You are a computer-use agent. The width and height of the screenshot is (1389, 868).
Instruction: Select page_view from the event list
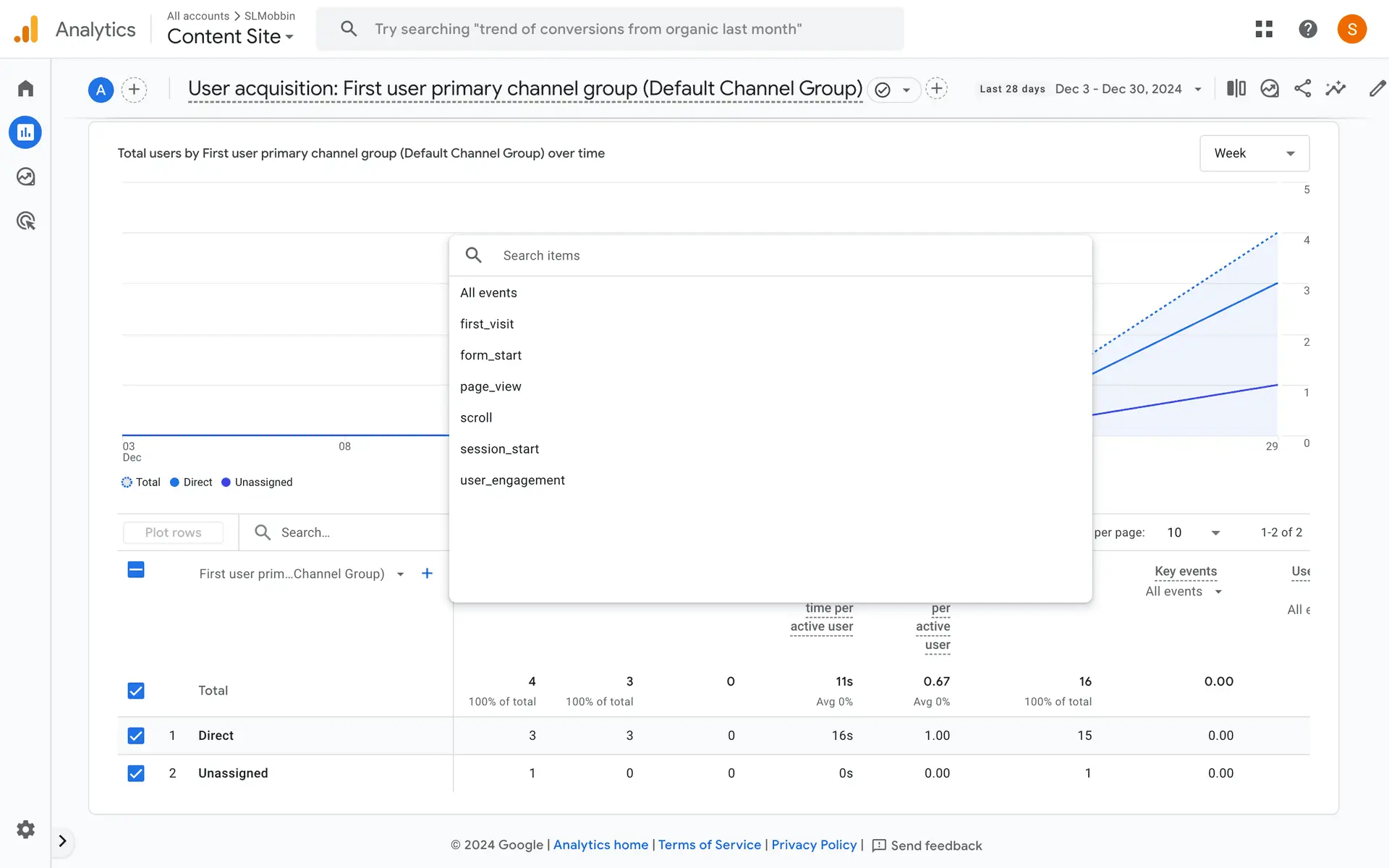point(490,386)
